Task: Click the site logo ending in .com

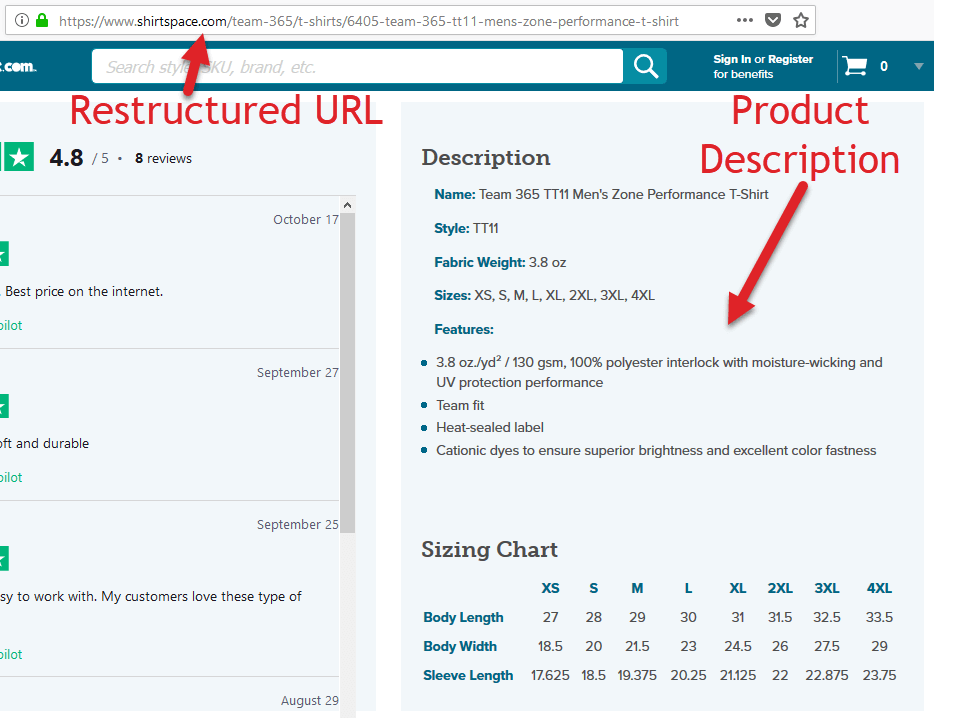Action: pyautogui.click(x=18, y=66)
